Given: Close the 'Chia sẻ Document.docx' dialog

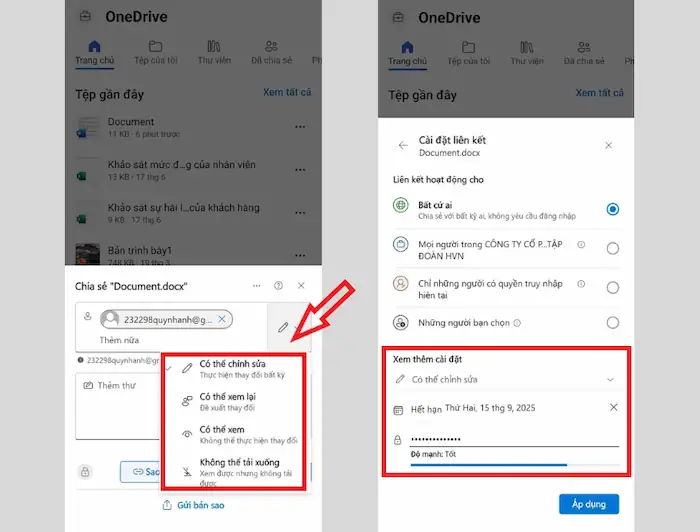Looking at the screenshot, I should tap(301, 286).
